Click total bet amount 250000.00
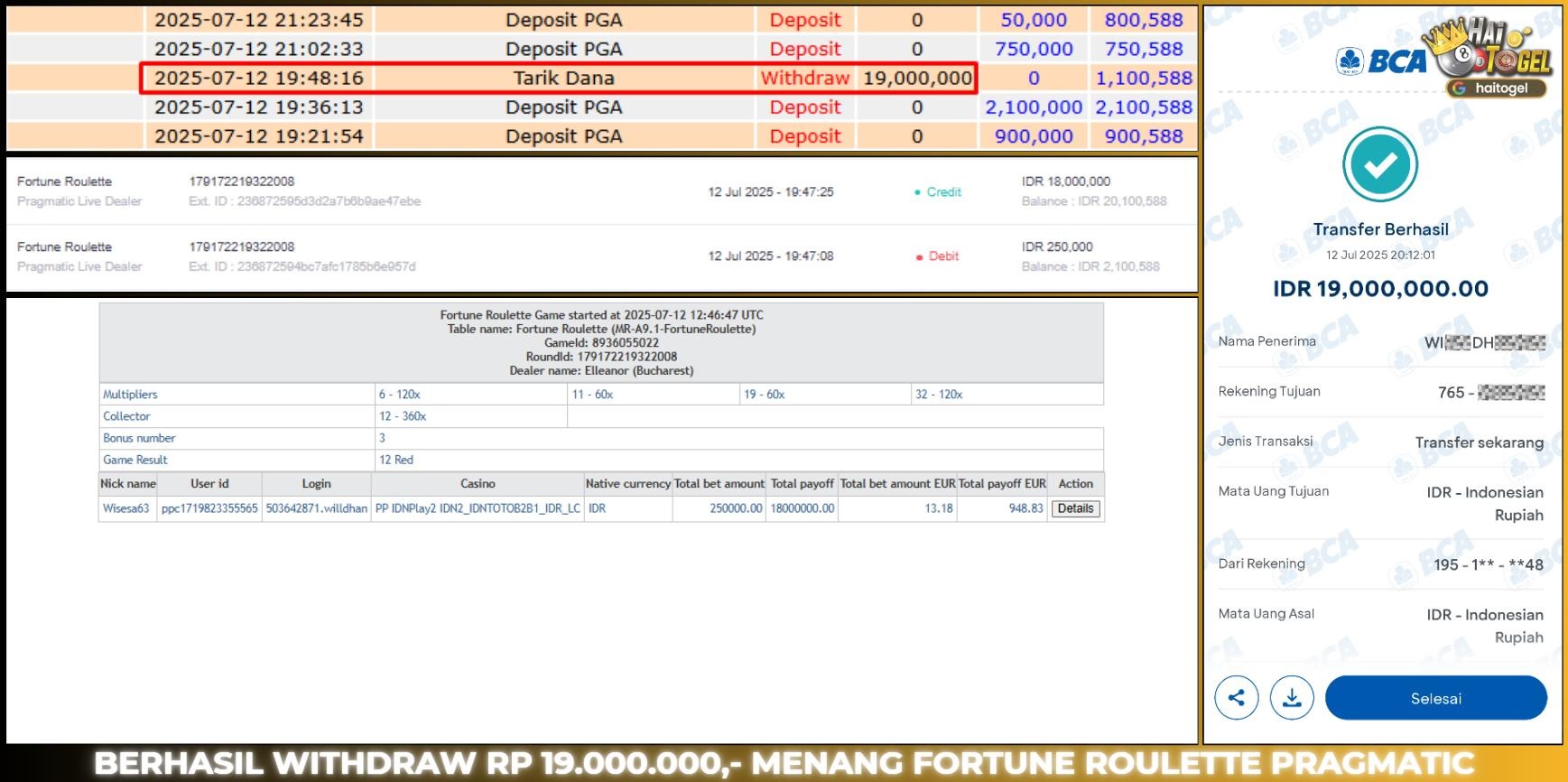 pos(736,508)
